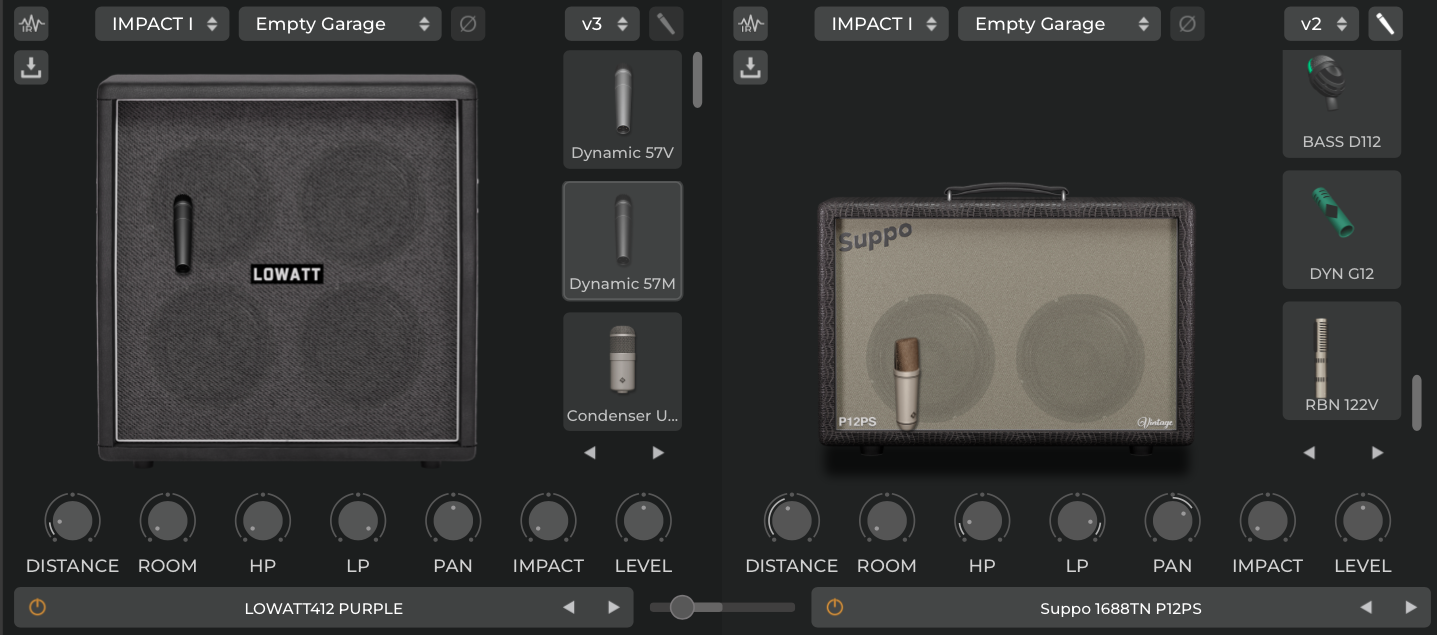This screenshot has height=635, width=1437.
Task: Toggle right cabinet phase invert button
Action: tap(1186, 24)
